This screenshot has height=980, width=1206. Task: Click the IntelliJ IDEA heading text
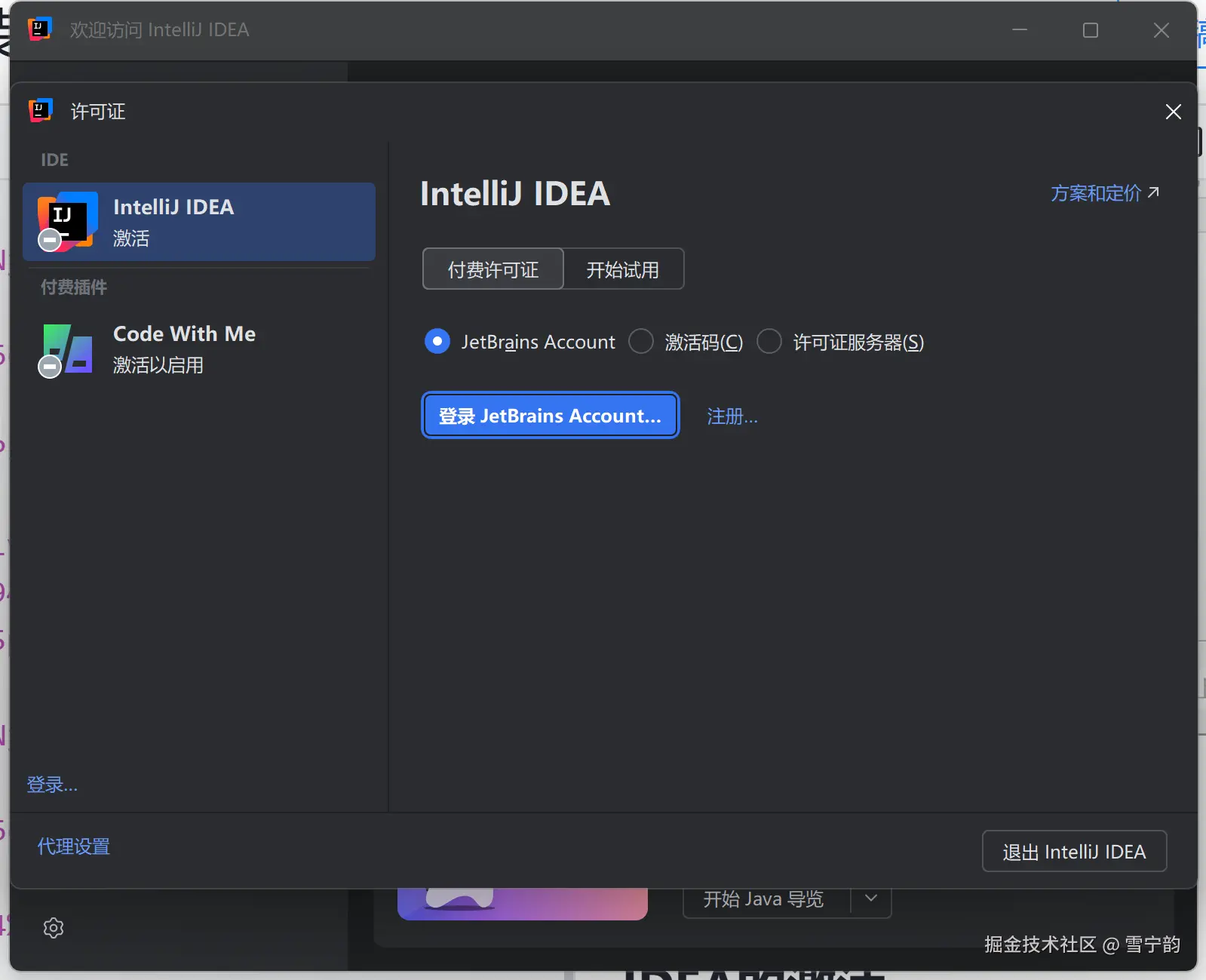[x=515, y=194]
